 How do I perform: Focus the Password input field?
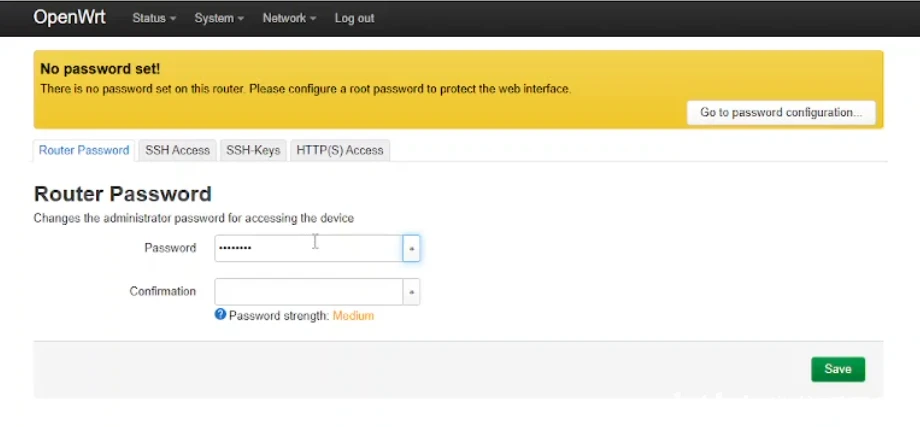point(308,248)
